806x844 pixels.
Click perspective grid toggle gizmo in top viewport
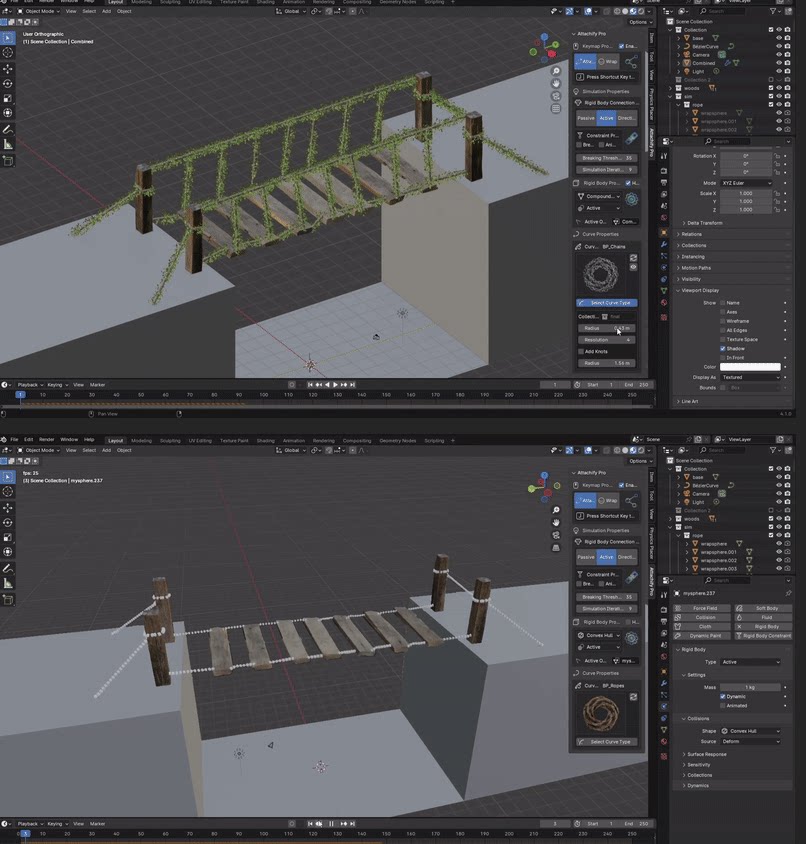pyautogui.click(x=556, y=109)
